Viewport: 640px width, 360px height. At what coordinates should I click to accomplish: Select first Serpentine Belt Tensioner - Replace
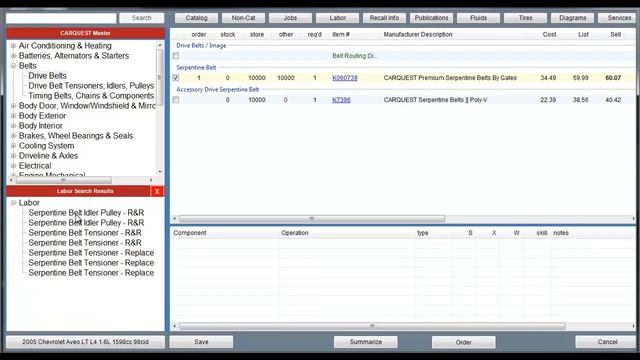tap(91, 253)
